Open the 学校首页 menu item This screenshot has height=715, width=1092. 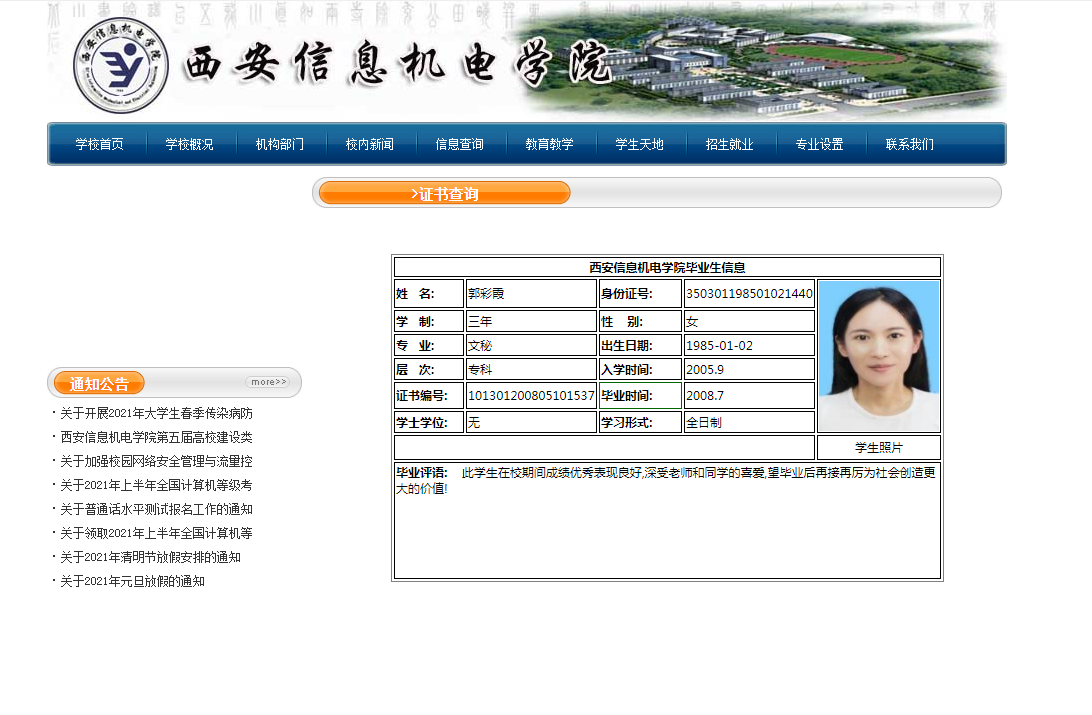[100, 144]
